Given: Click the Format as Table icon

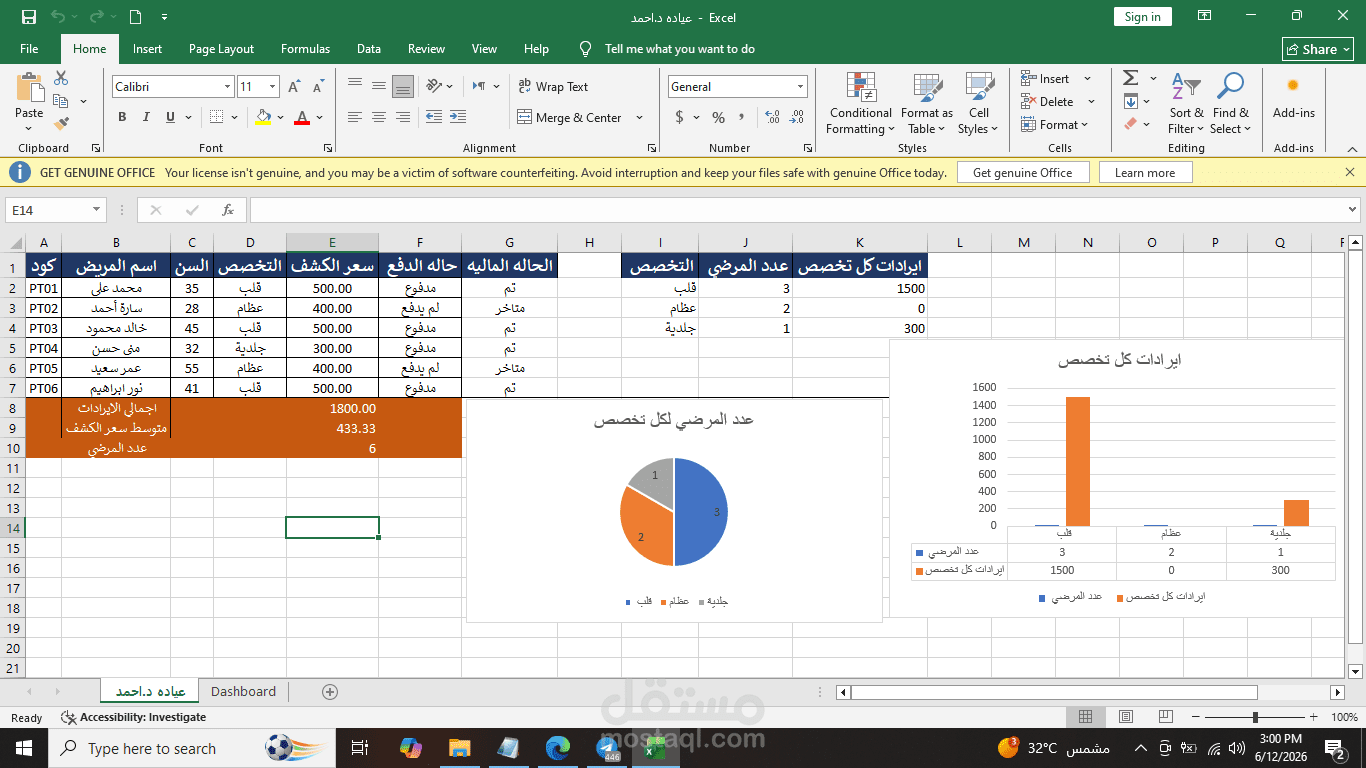Looking at the screenshot, I should point(926,104).
